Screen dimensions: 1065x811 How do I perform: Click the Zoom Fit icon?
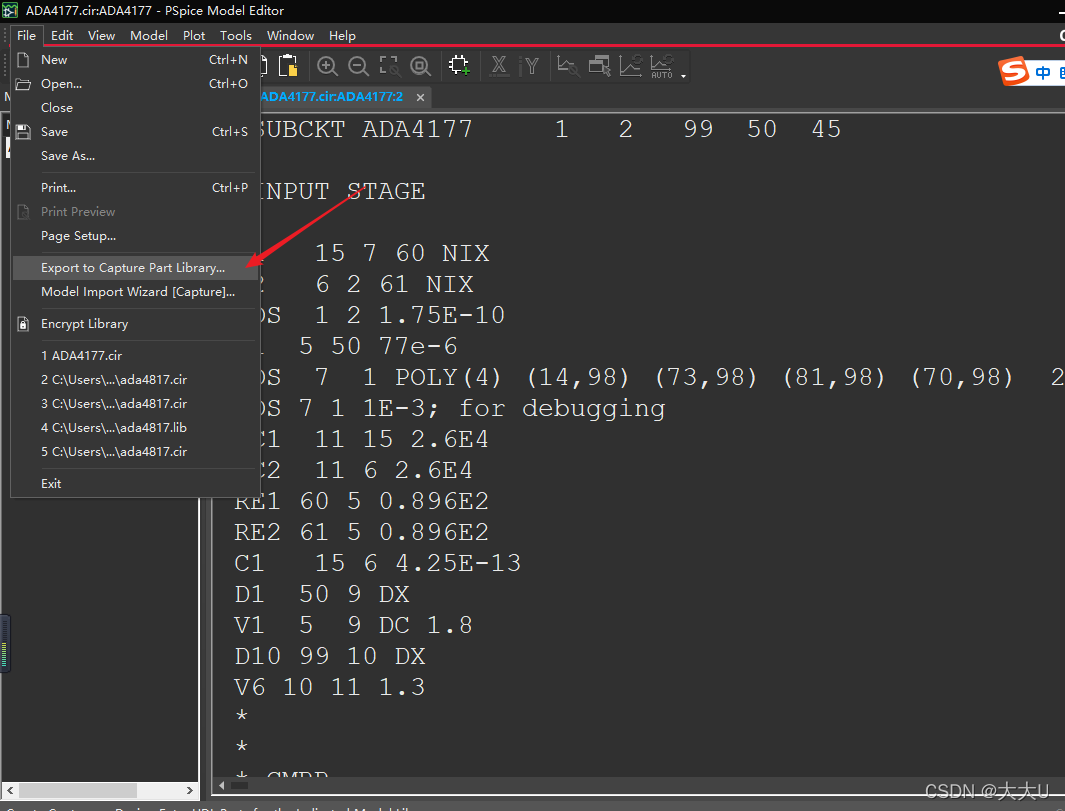pos(420,66)
